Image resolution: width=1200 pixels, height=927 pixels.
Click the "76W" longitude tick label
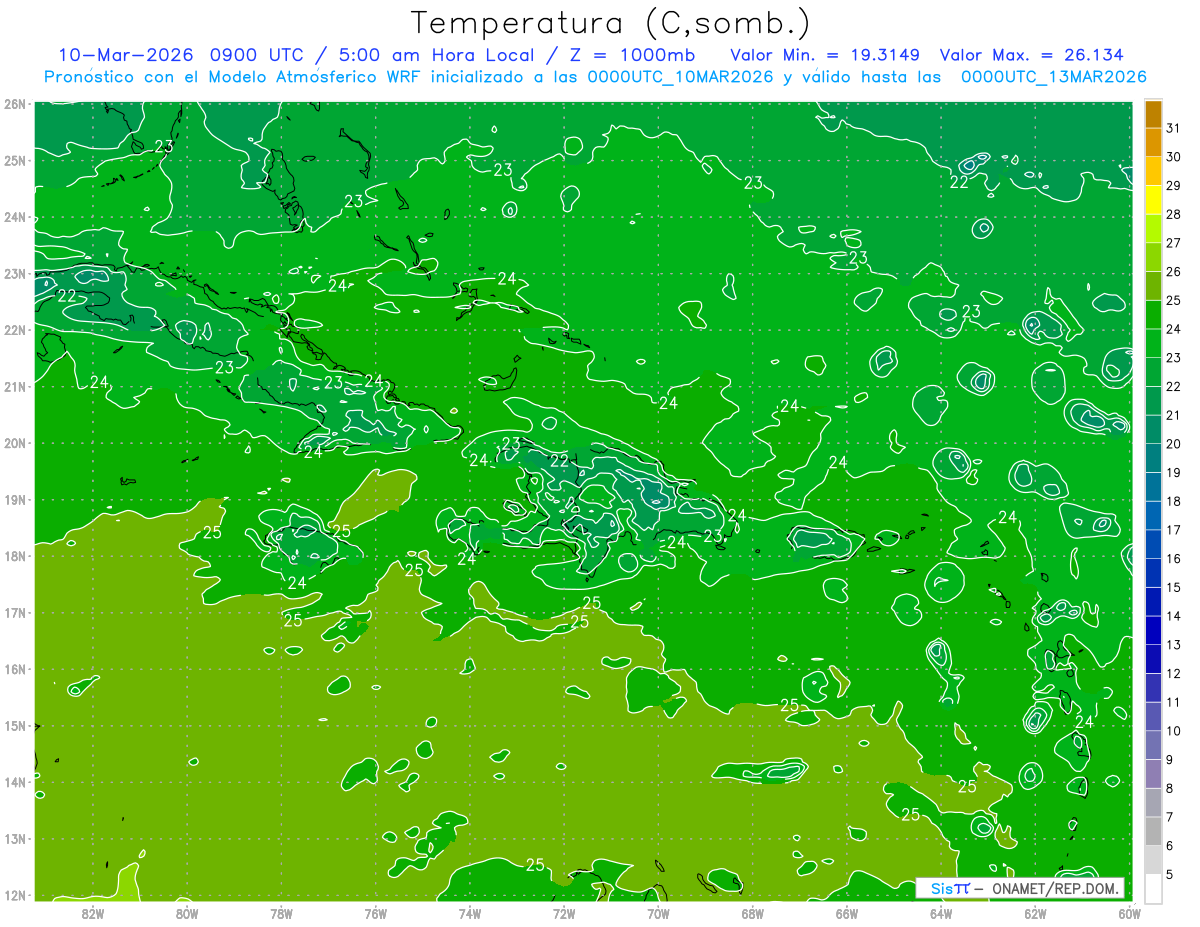(376, 913)
